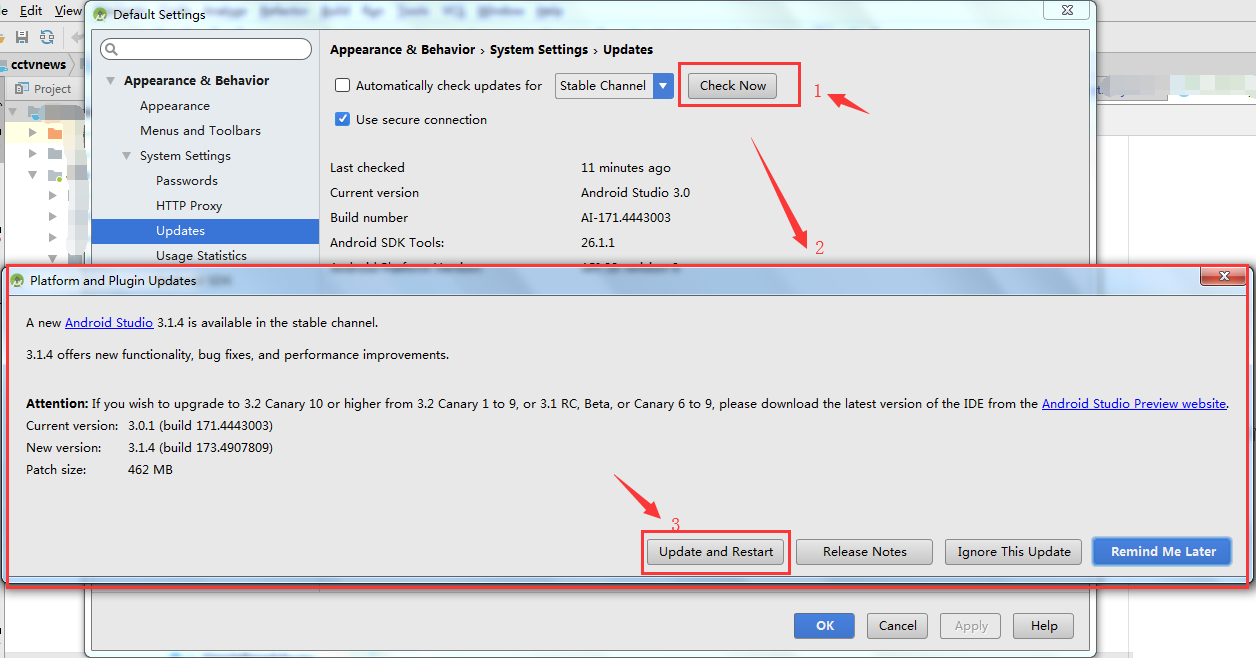1256x658 pixels.
Task: Click Remind Me Later
Action: (1163, 552)
